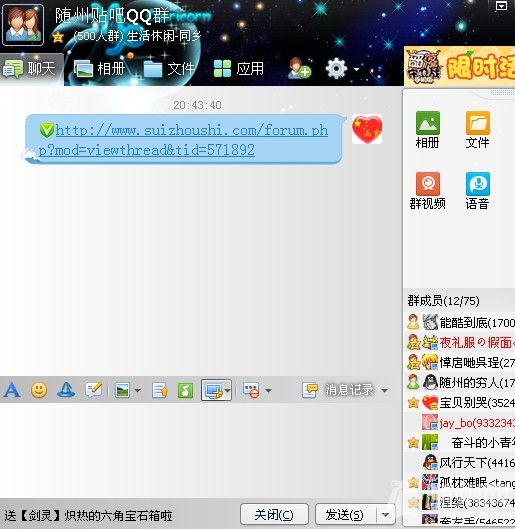Expand the block messages dropdown arrow
This screenshot has height=529, width=515.
(x=268, y=391)
